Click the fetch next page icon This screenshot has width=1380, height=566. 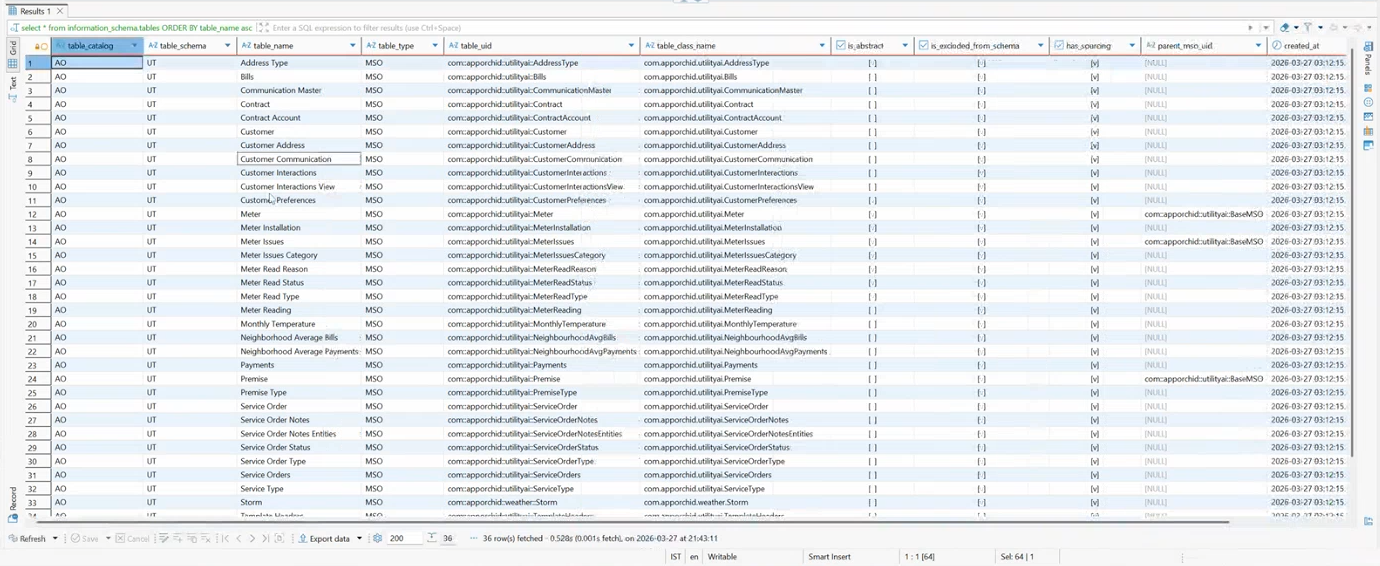click(279, 538)
